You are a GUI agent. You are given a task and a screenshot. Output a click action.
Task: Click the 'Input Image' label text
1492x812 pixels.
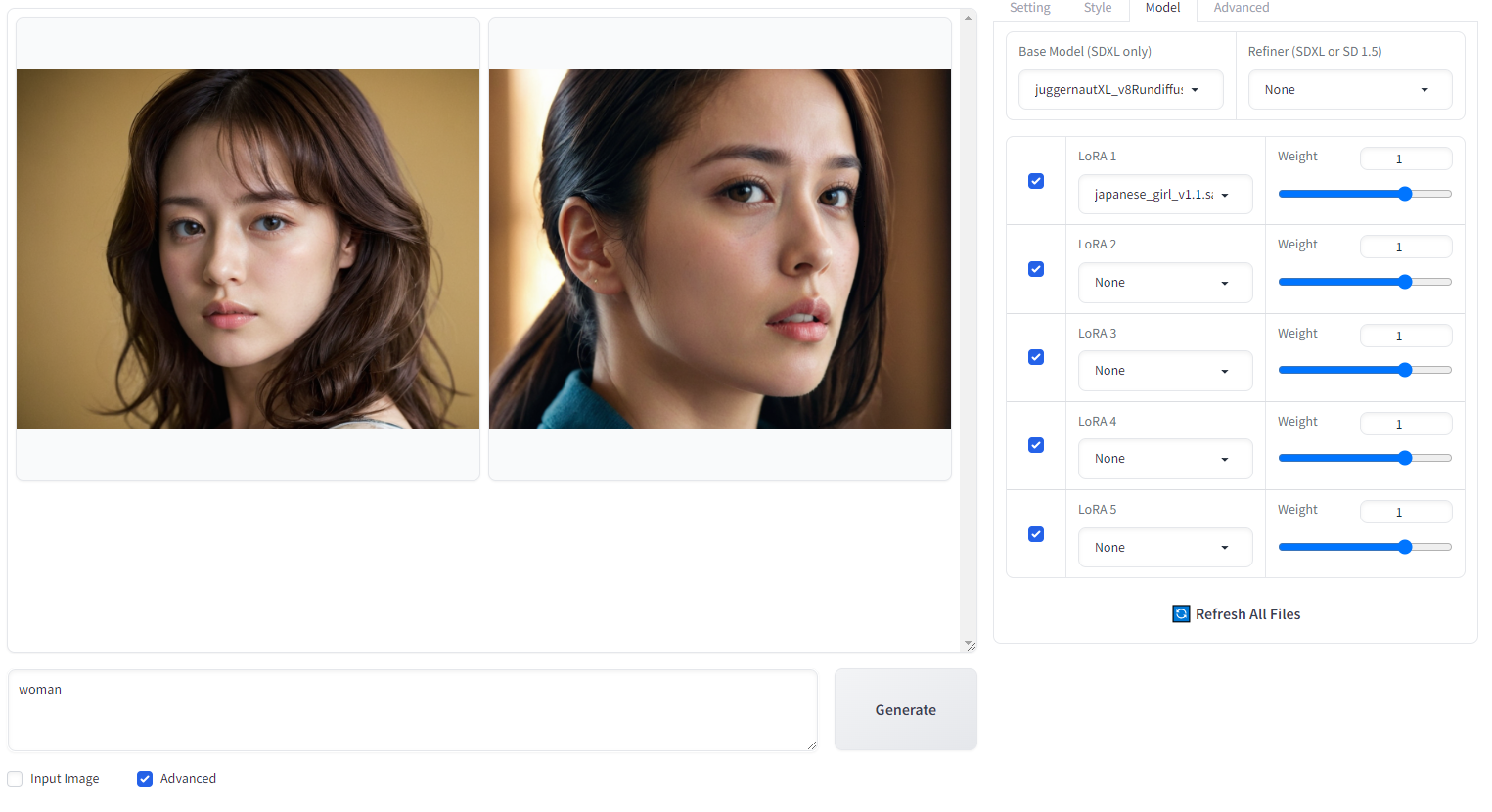[65, 779]
